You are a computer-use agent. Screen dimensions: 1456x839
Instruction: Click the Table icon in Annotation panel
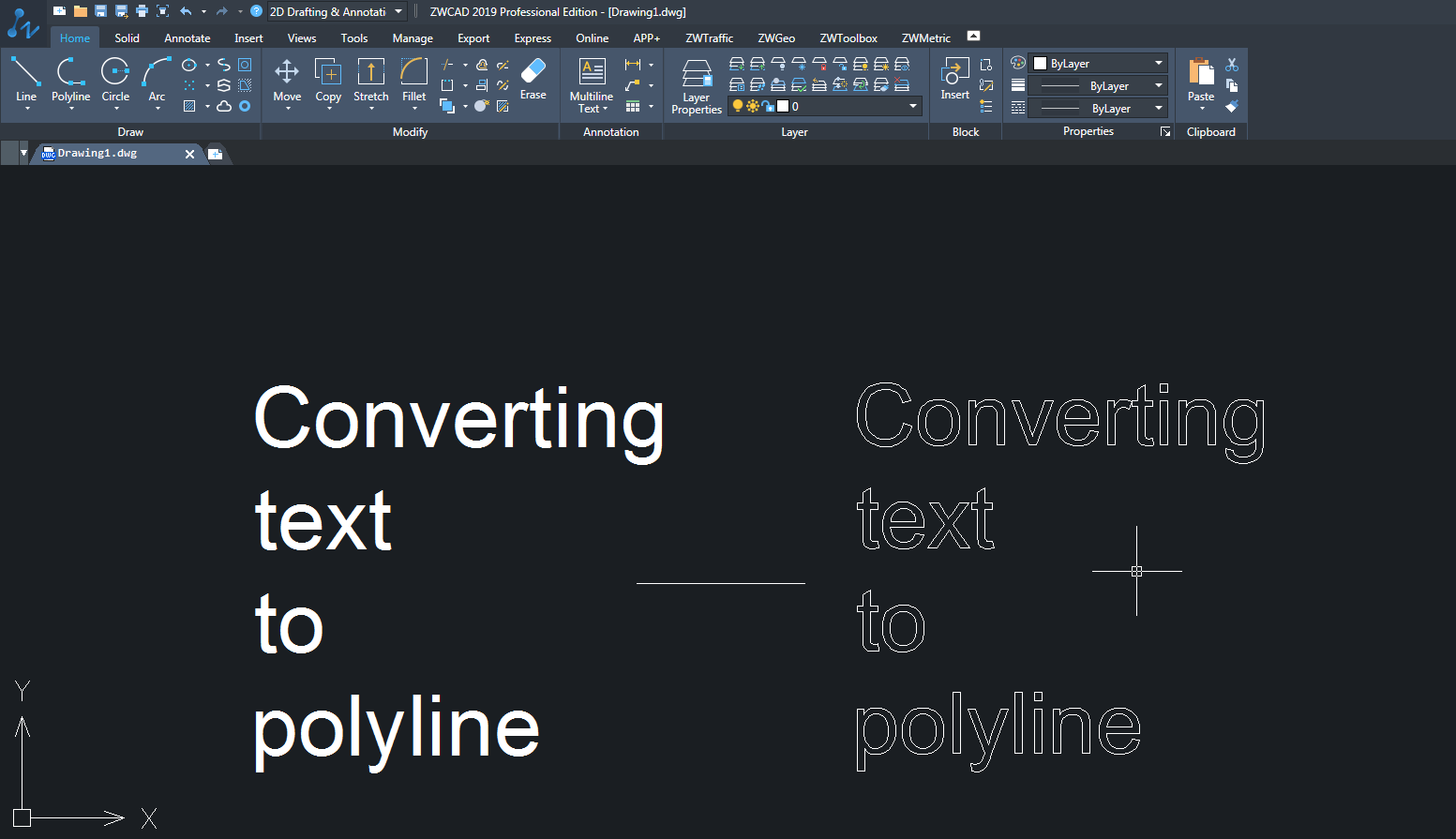pyautogui.click(x=633, y=106)
